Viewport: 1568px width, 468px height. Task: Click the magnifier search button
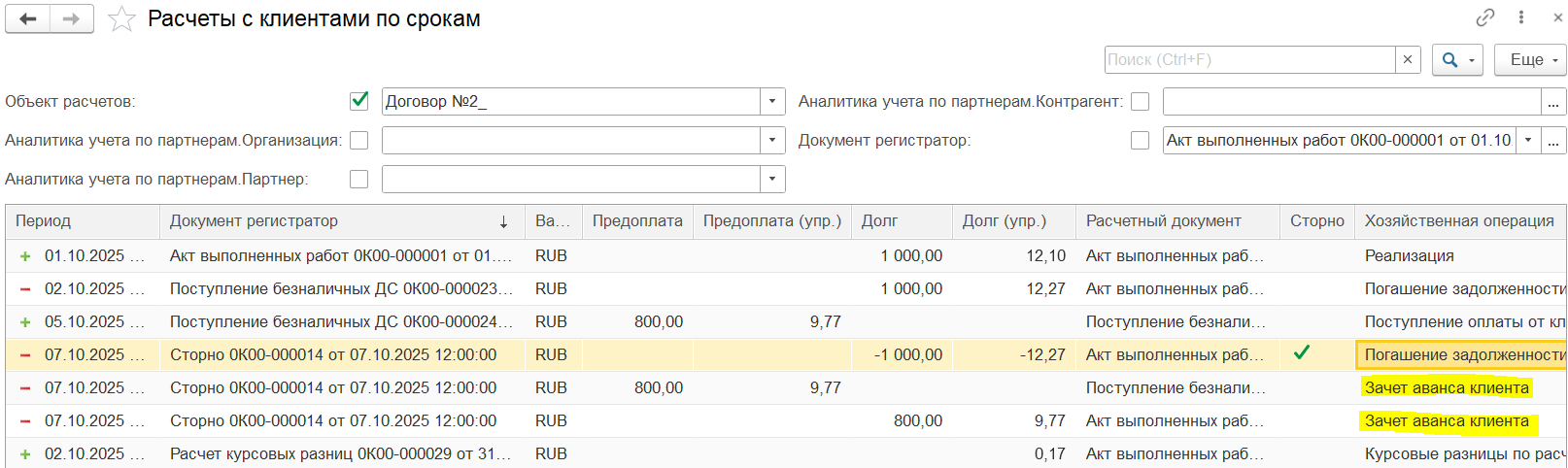(1450, 59)
